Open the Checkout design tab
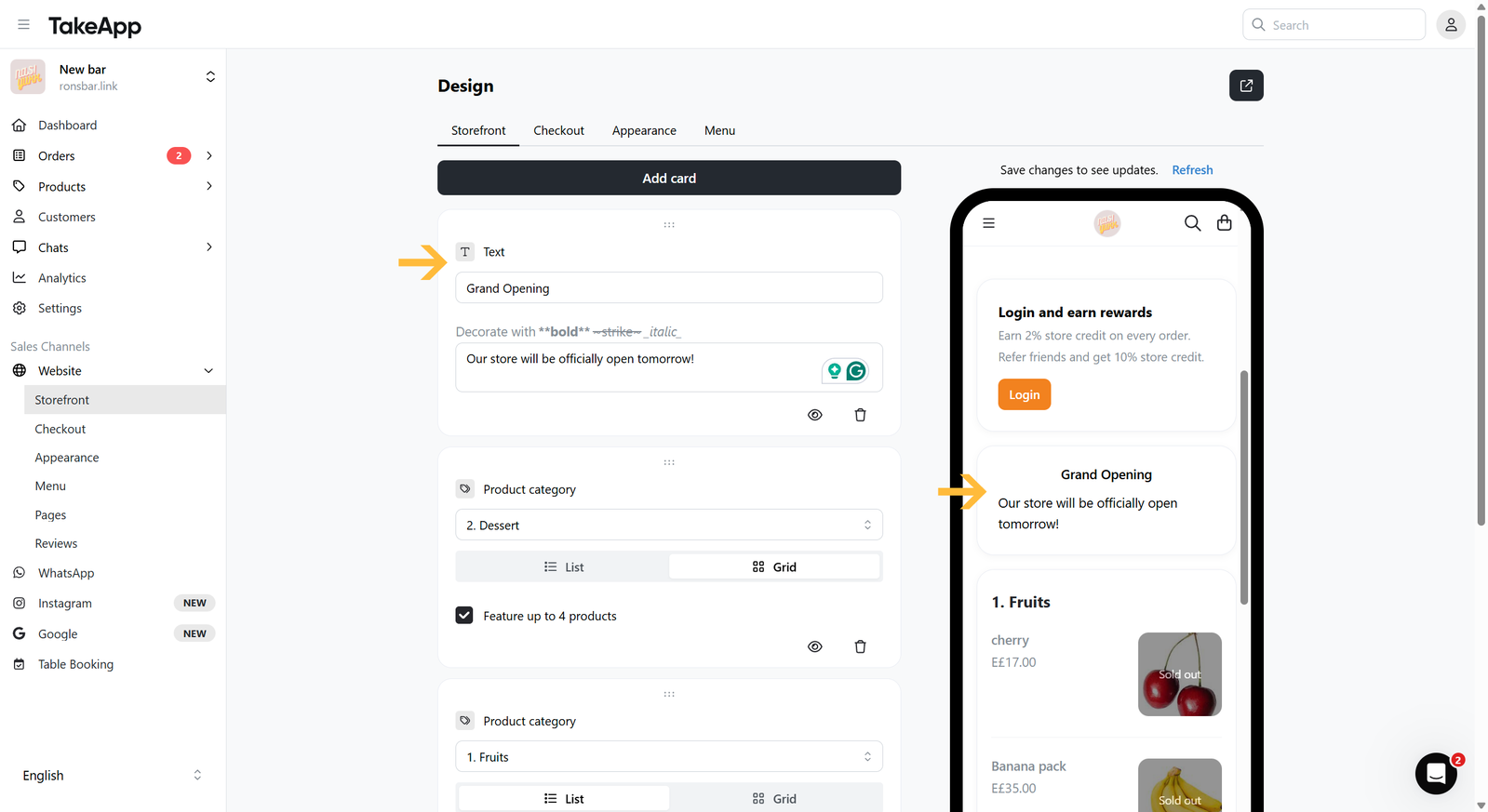The width and height of the screenshot is (1488, 812). [x=558, y=131]
